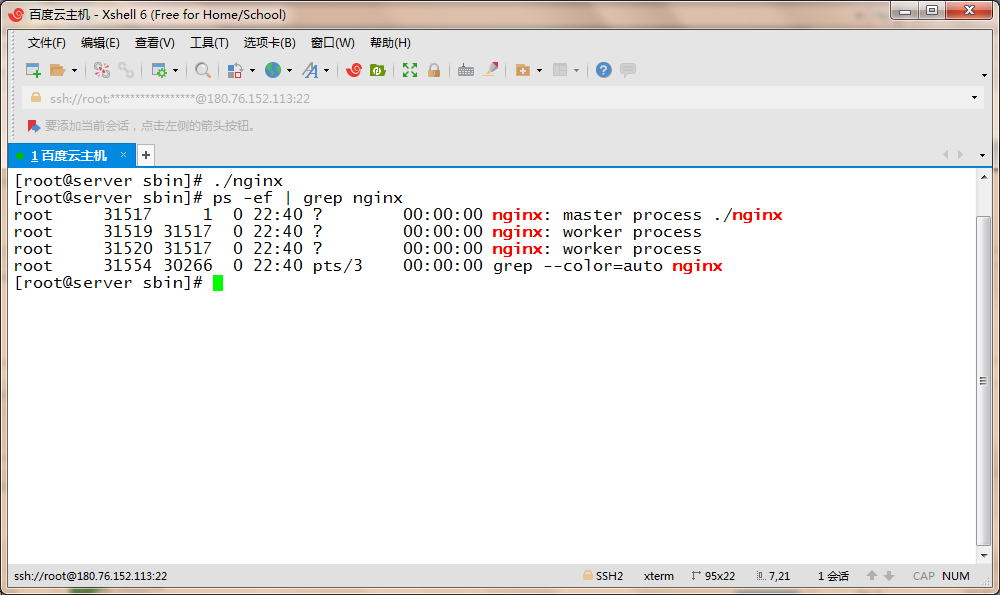This screenshot has height=595, width=1000.
Task: Open the 工具(T) menu
Action: (x=209, y=43)
